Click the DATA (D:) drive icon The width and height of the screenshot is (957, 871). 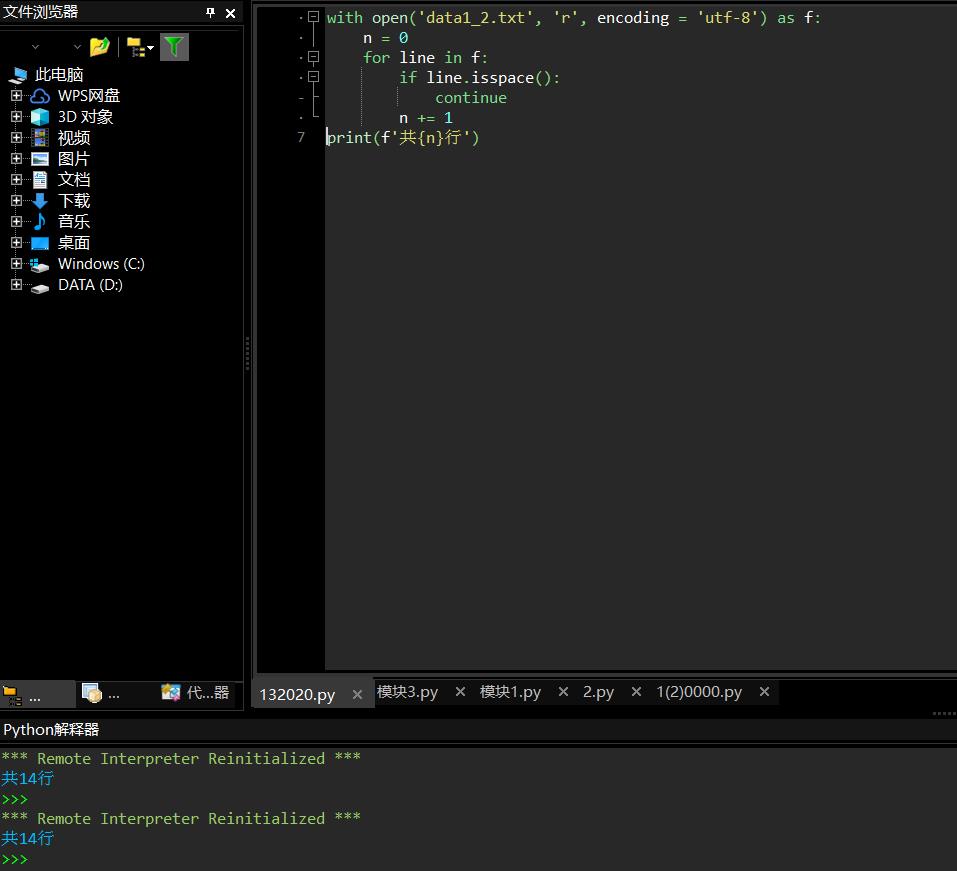[x=40, y=287]
